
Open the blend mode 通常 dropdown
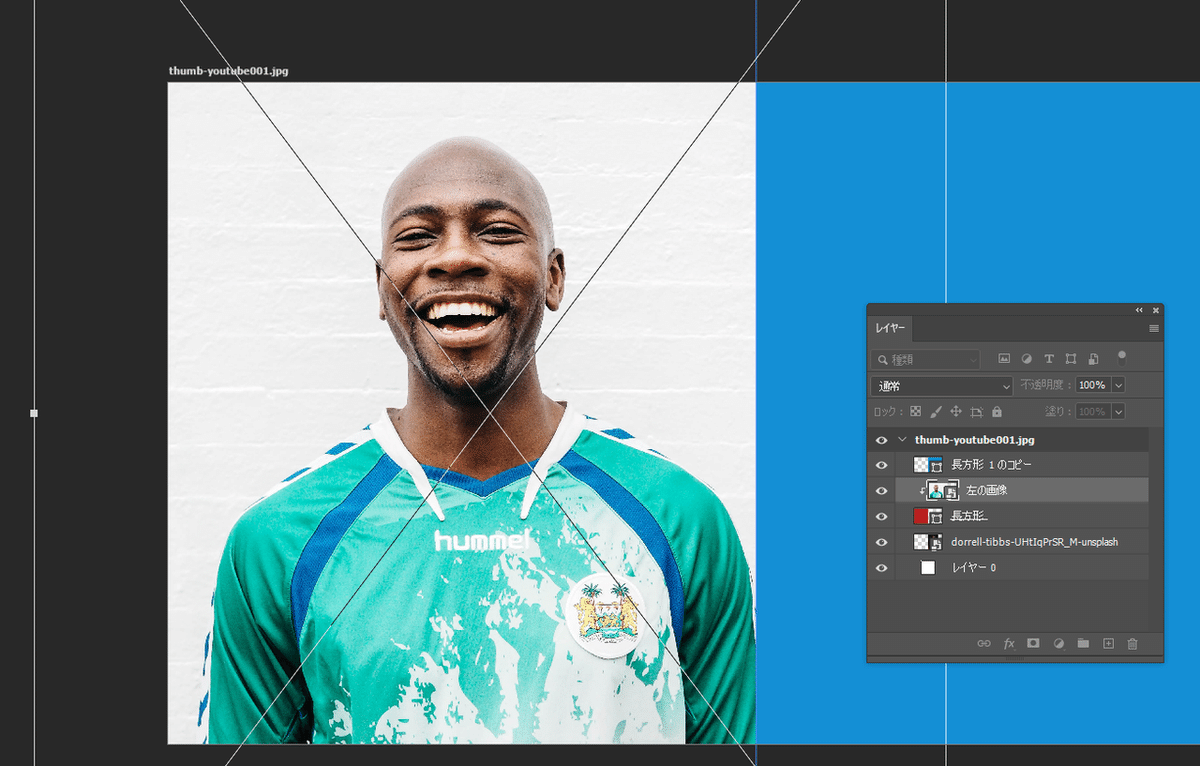[x=943, y=385]
